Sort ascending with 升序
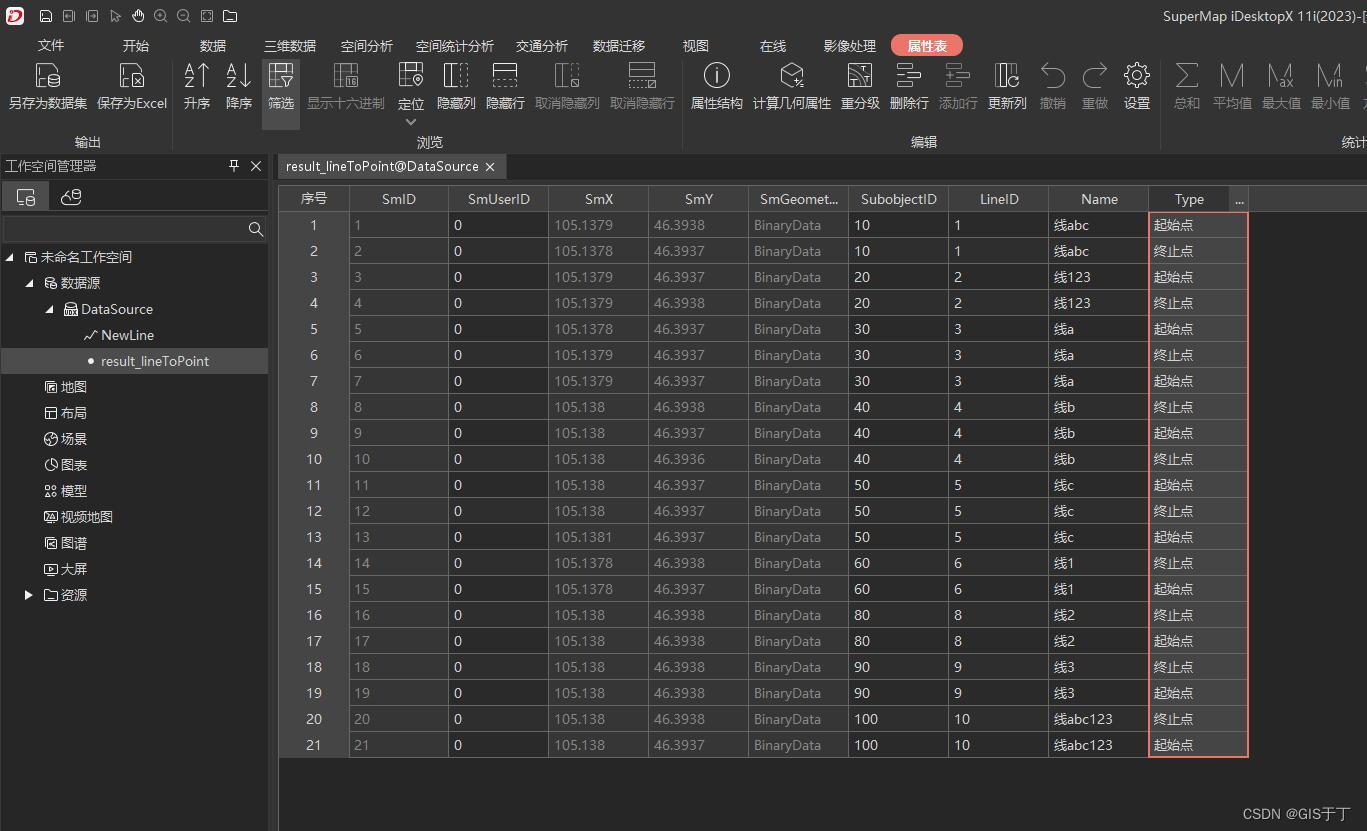This screenshot has width=1367, height=831. [197, 86]
